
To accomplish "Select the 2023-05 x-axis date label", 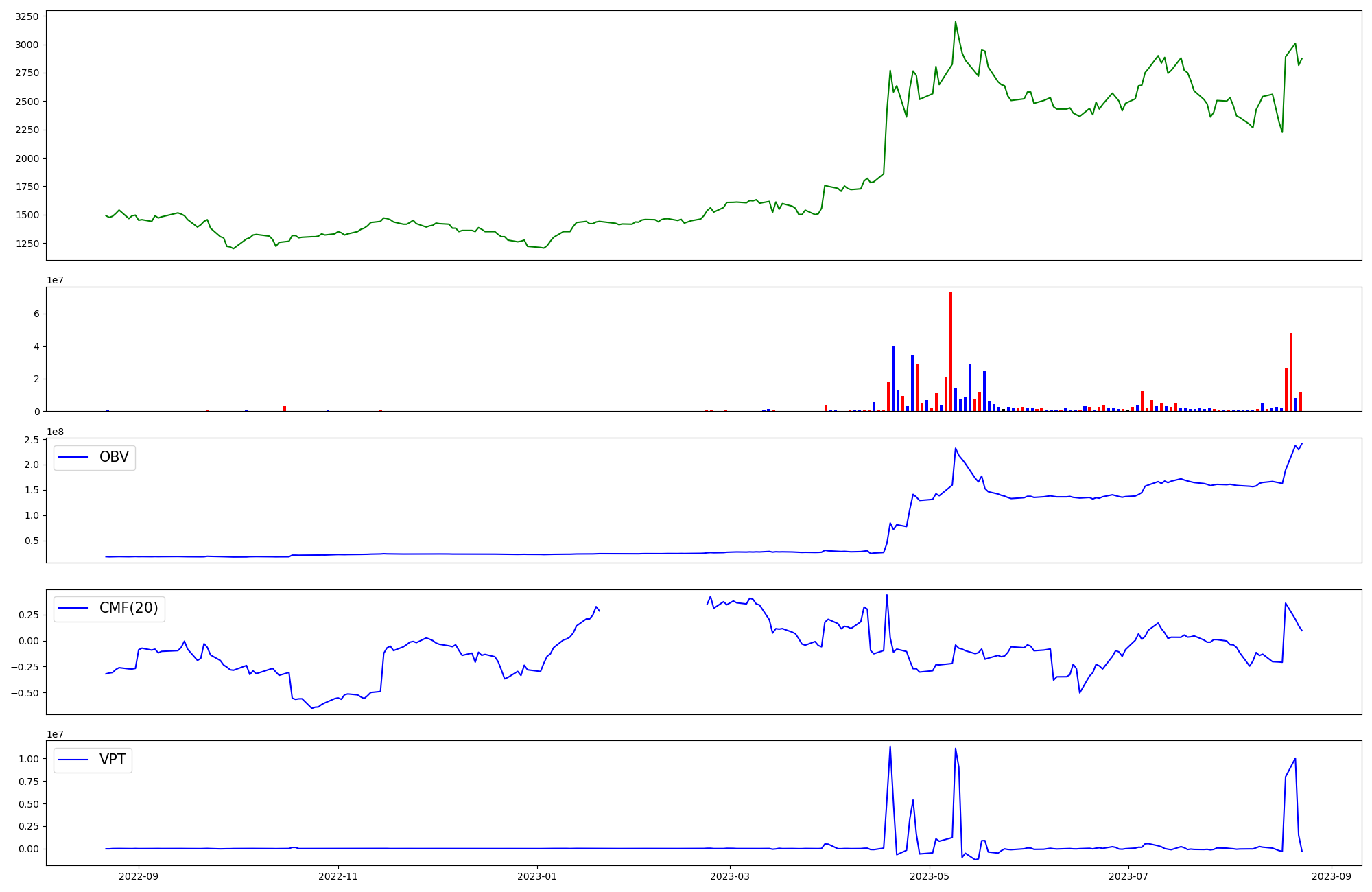I will click(x=930, y=876).
